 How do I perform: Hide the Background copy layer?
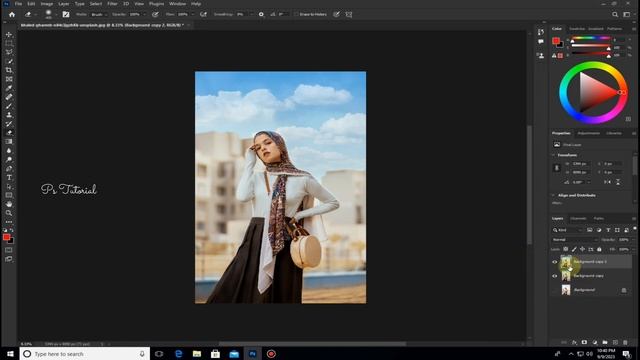(x=554, y=276)
